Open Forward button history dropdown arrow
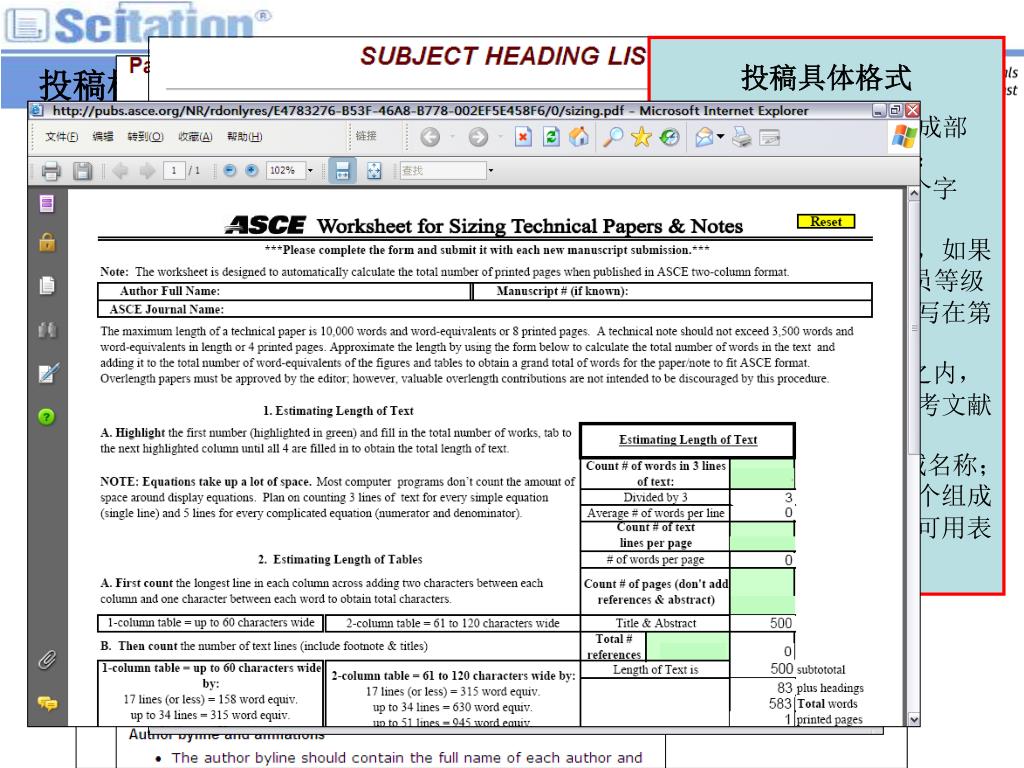 500,136
